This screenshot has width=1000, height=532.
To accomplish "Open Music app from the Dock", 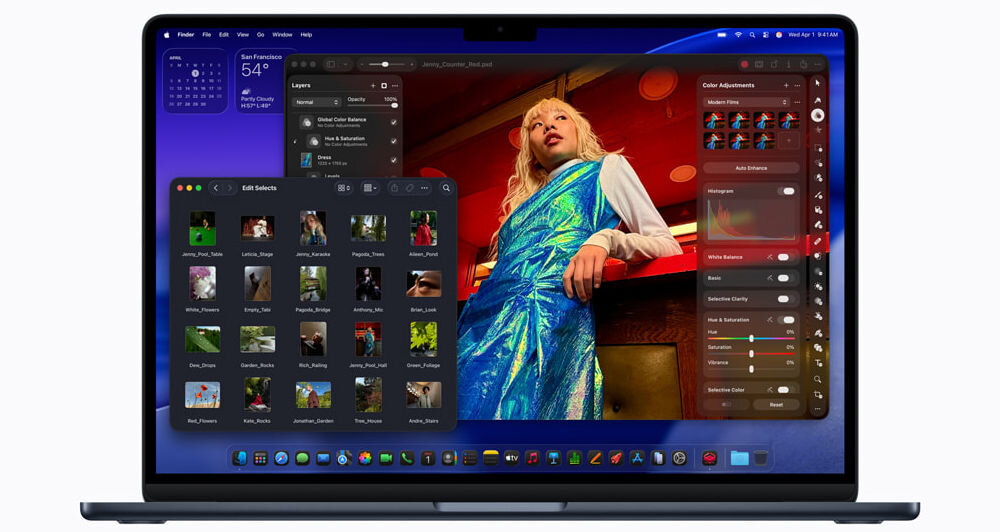I will coord(532,458).
